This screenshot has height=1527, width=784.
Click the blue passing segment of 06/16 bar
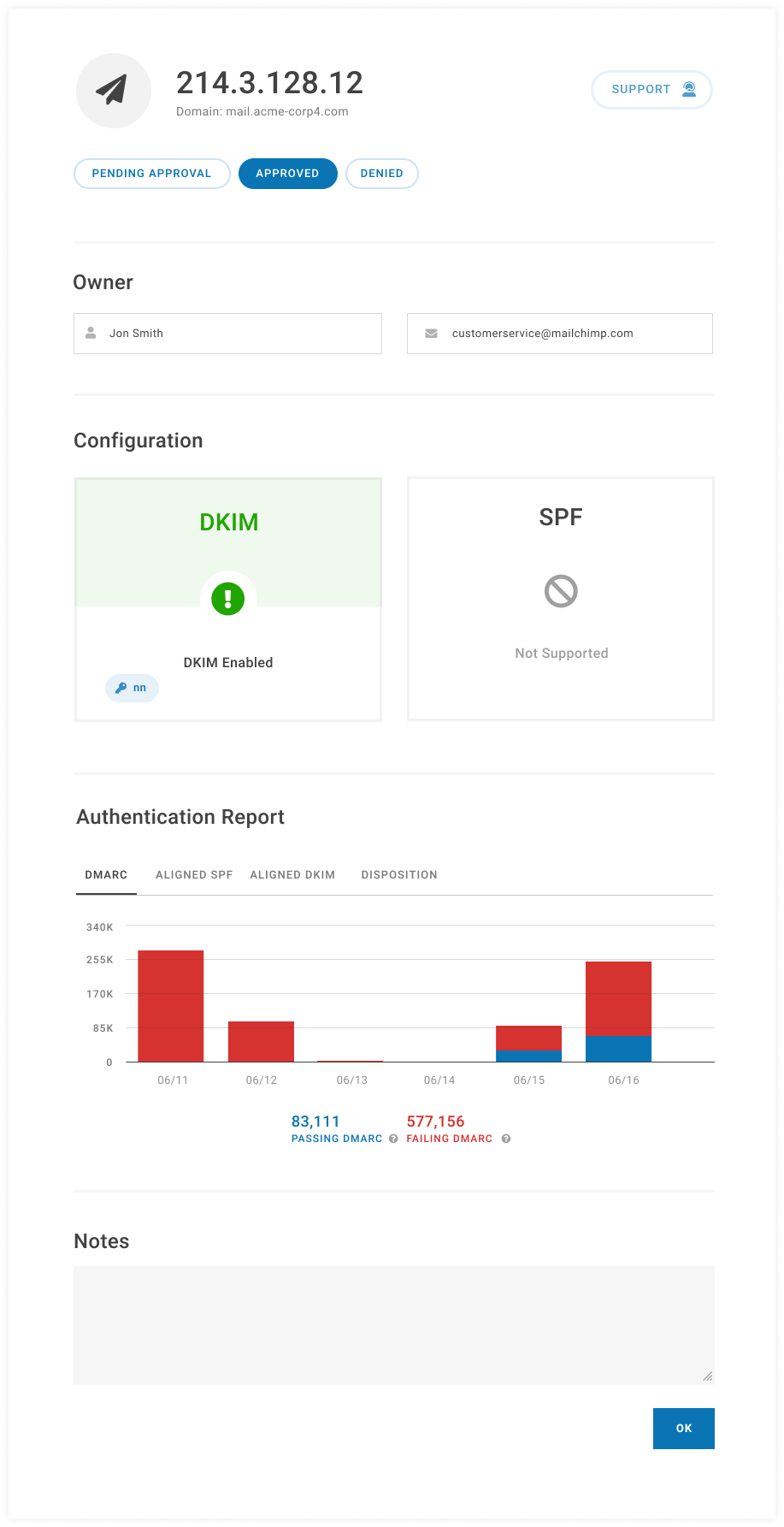[618, 1049]
